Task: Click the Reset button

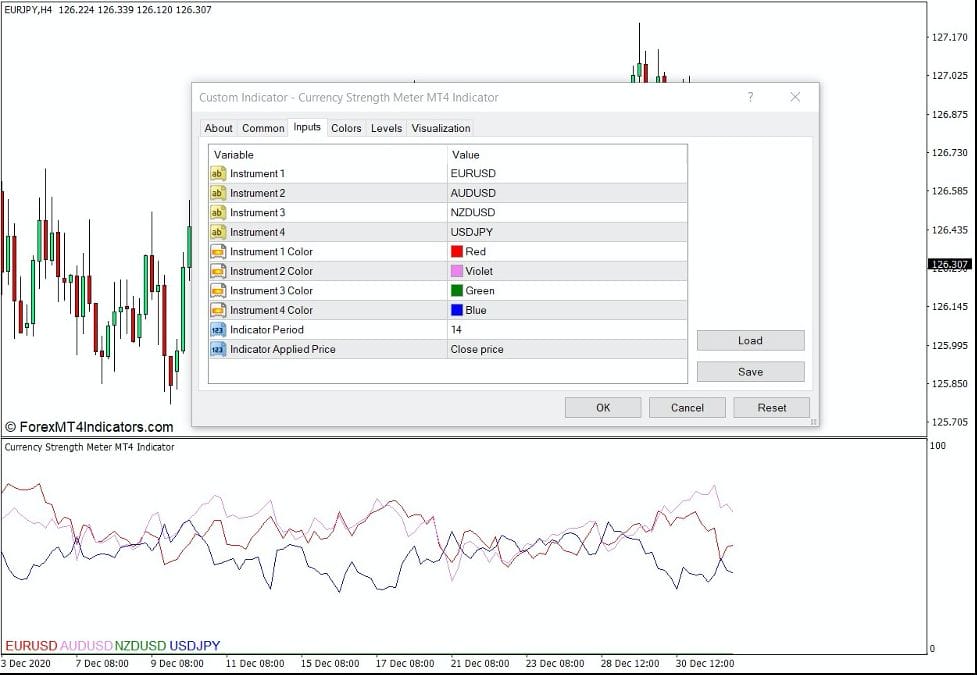Action: tap(771, 407)
